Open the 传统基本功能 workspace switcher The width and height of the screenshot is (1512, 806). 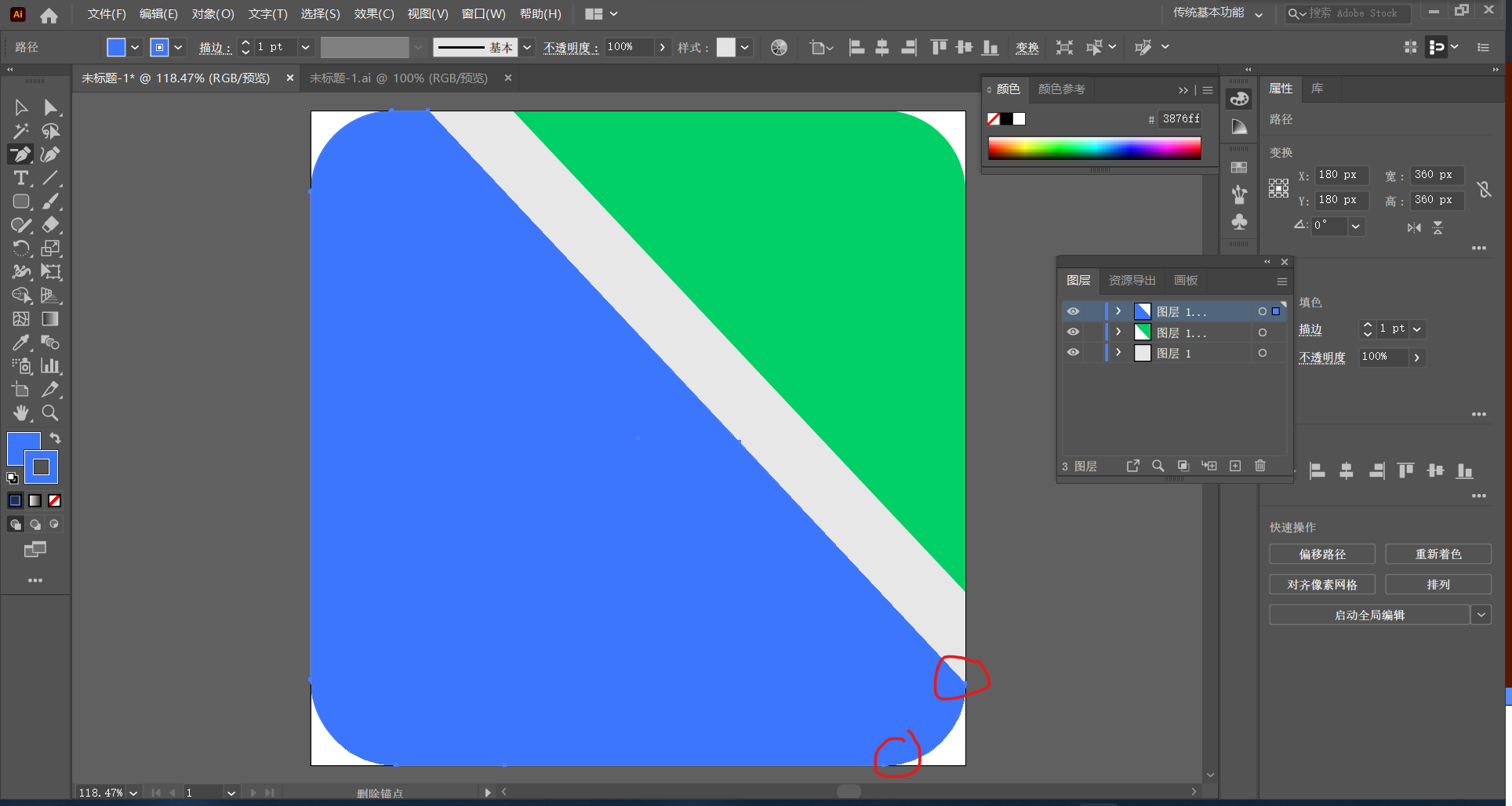coord(1217,13)
